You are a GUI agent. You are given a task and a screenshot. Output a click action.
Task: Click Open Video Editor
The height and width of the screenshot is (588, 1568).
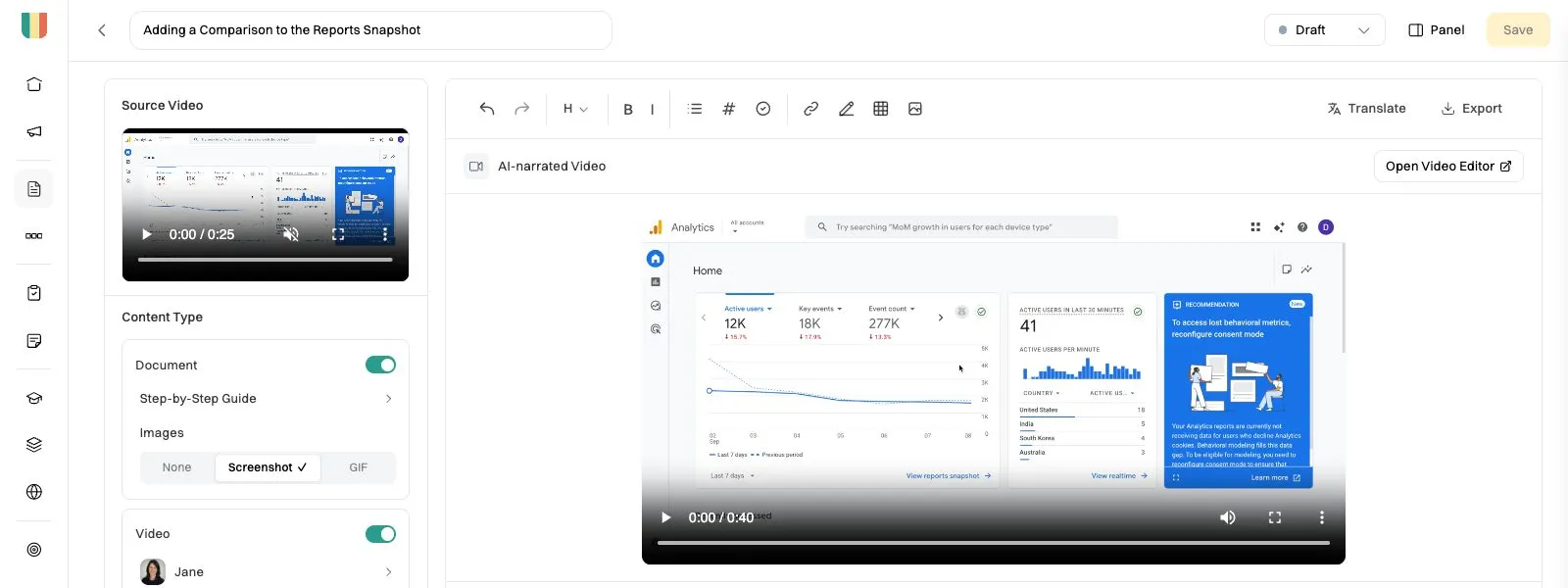coord(1448,167)
